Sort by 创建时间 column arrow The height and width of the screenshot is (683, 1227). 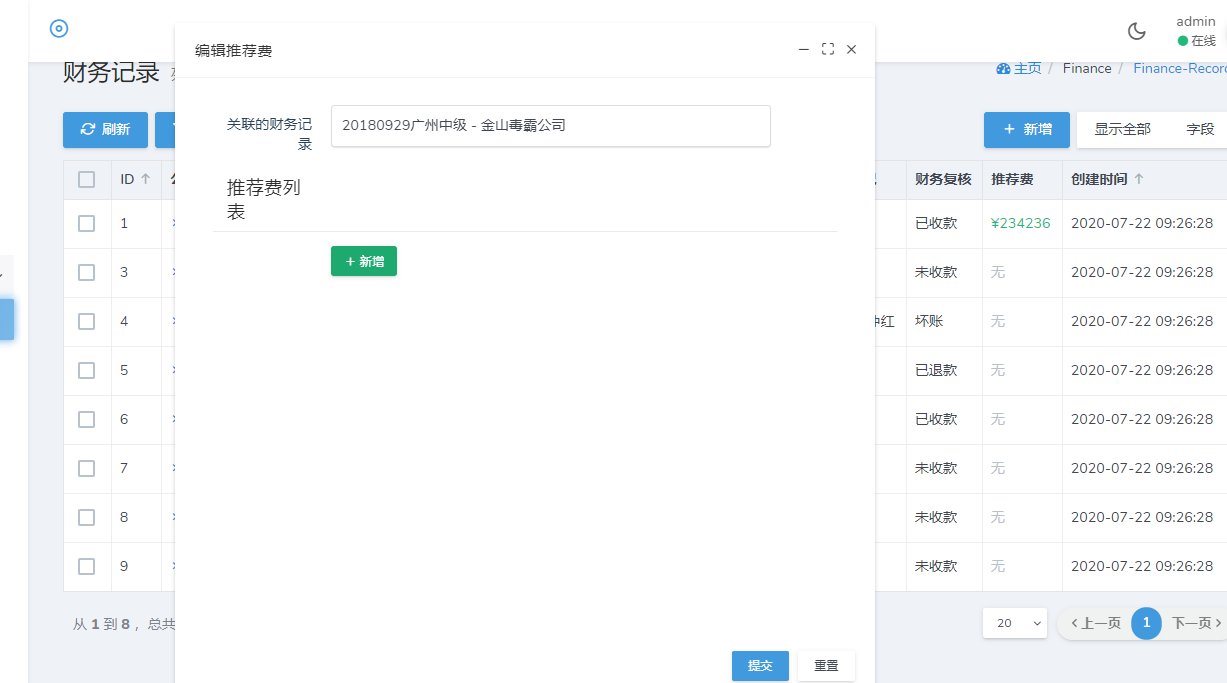tap(1138, 179)
